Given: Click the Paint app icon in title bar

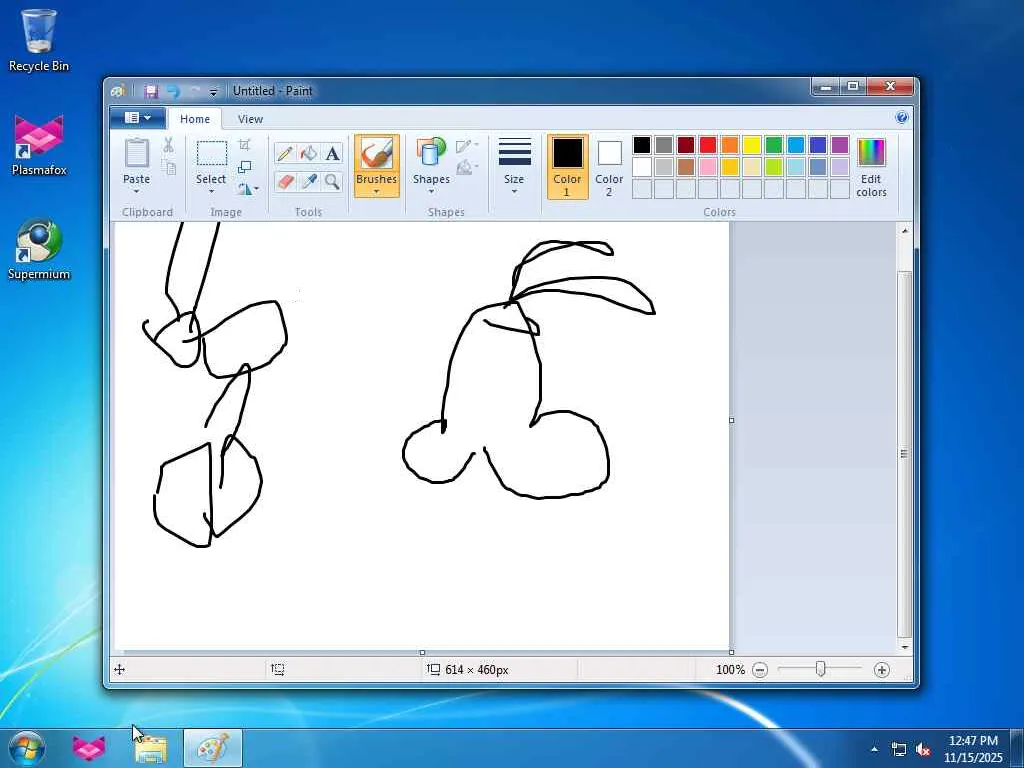Looking at the screenshot, I should pos(118,91).
